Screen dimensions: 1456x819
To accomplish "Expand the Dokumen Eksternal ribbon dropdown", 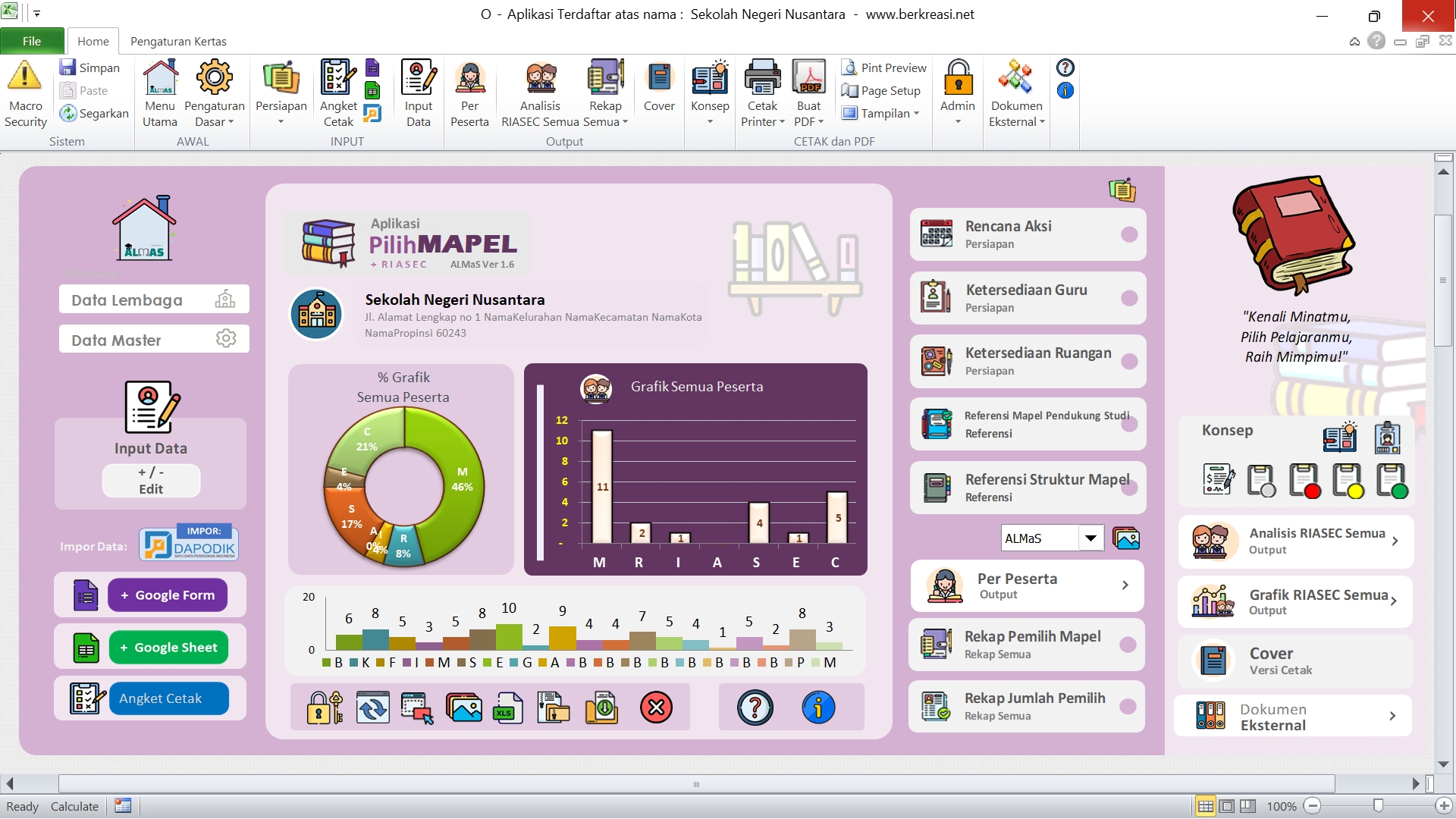I will coord(1042,122).
